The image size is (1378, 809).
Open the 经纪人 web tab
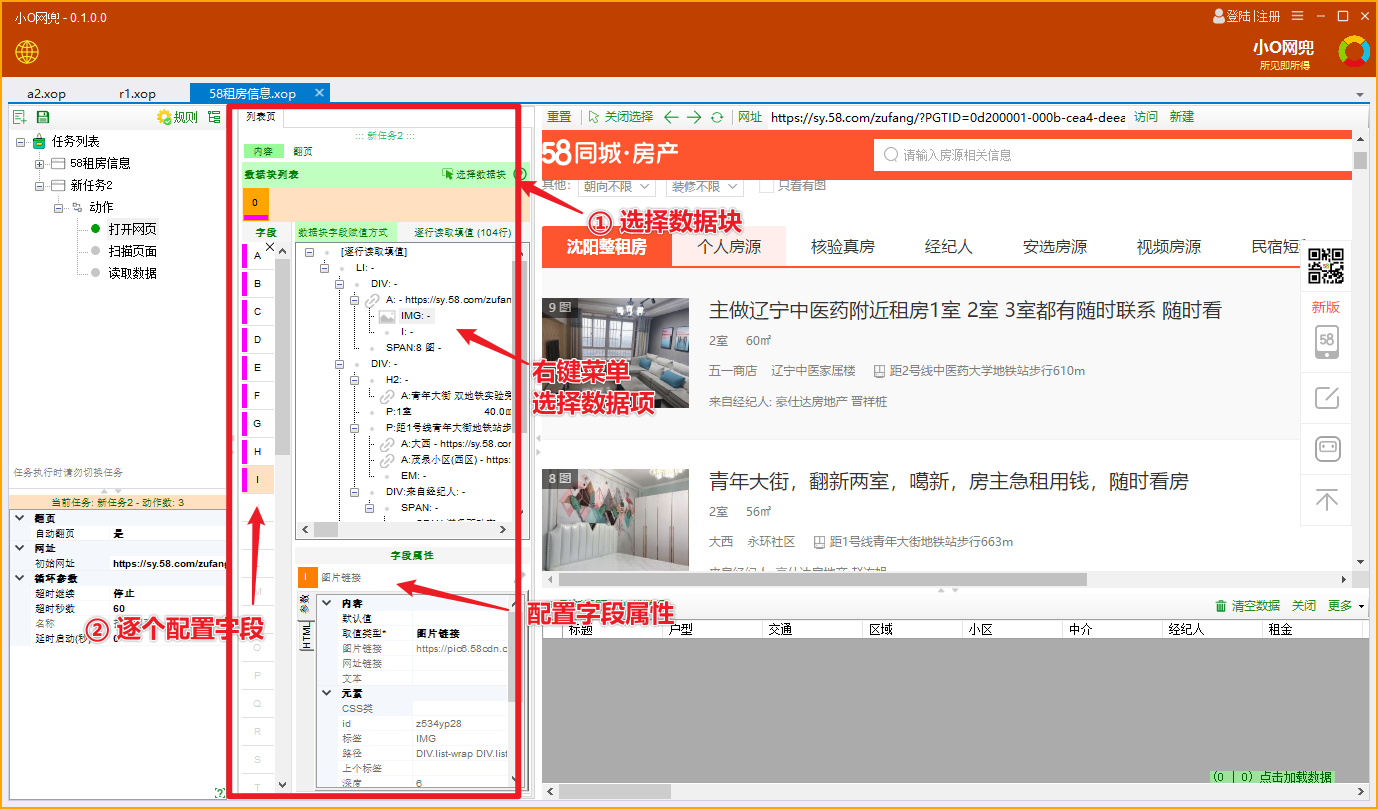tap(948, 246)
